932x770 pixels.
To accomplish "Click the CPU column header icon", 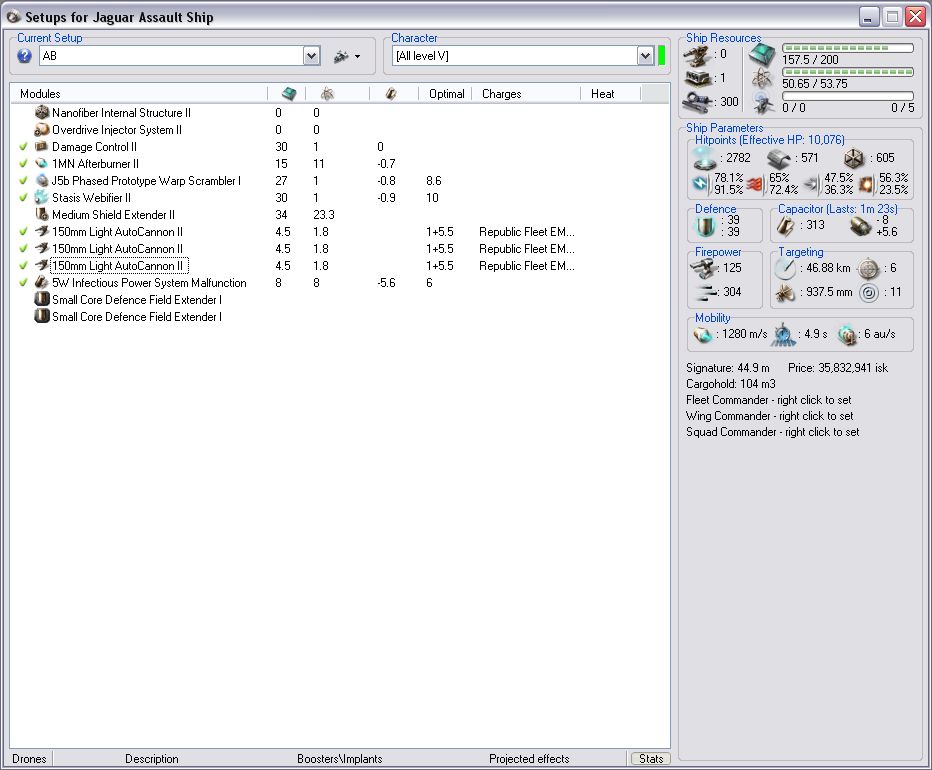I will pos(288,93).
